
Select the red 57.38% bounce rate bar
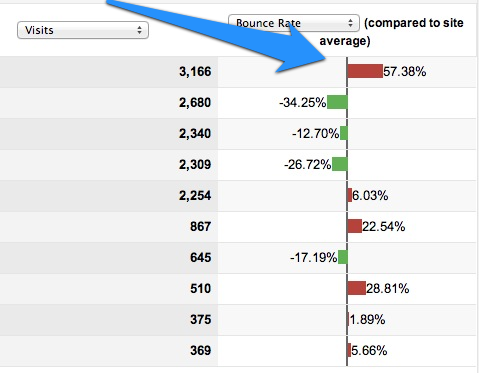pyautogui.click(x=365, y=71)
